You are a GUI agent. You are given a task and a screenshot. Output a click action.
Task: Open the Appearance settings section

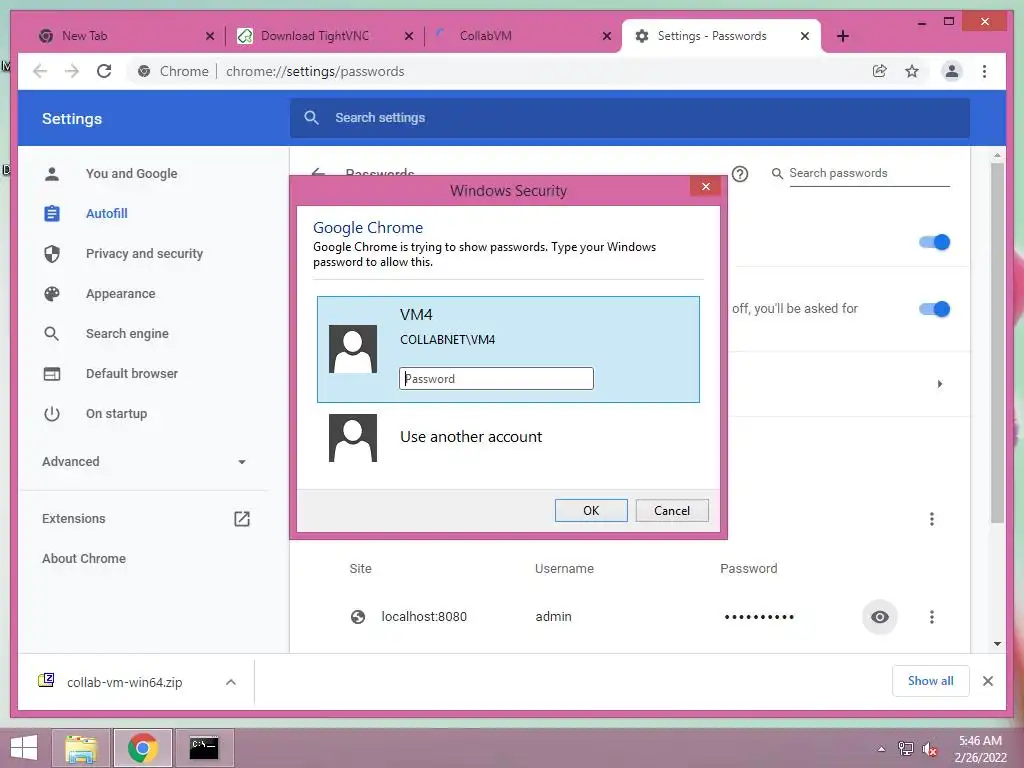point(121,294)
